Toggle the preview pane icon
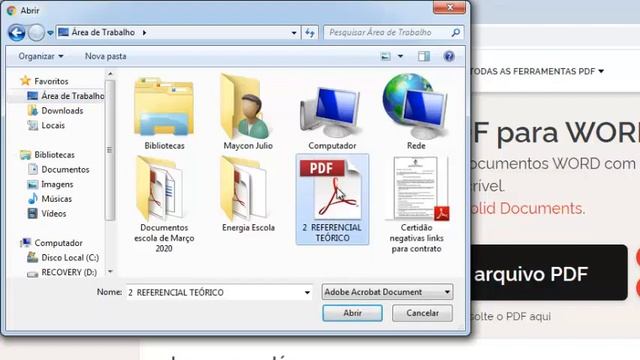Screen dimensions: 640x360 point(424,56)
